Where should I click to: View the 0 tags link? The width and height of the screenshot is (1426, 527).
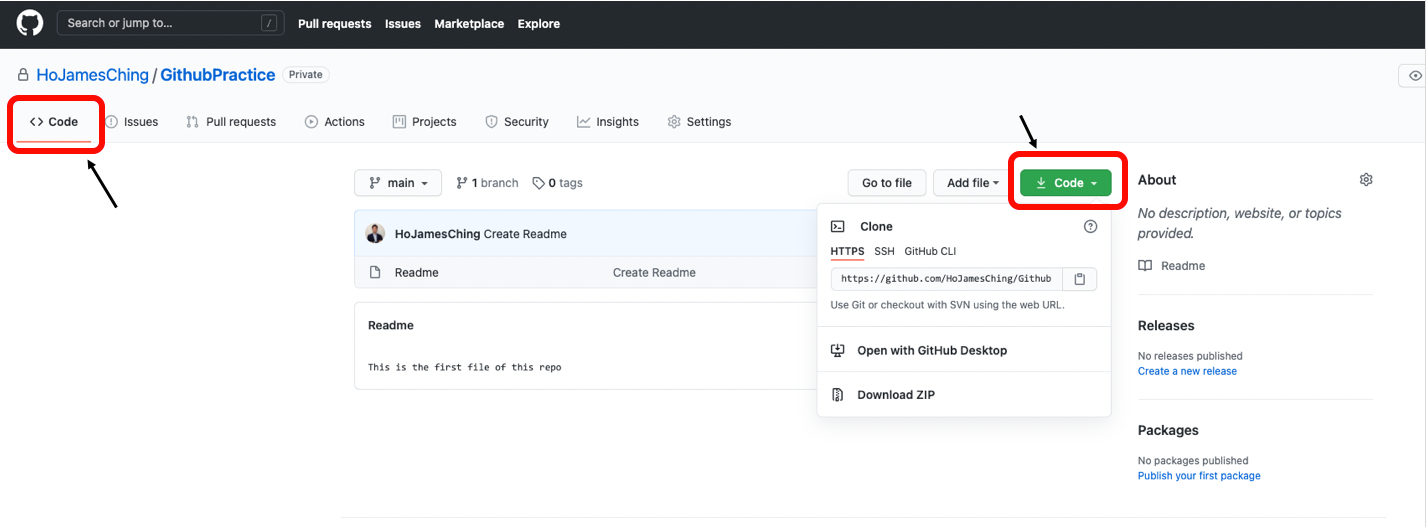(x=557, y=183)
